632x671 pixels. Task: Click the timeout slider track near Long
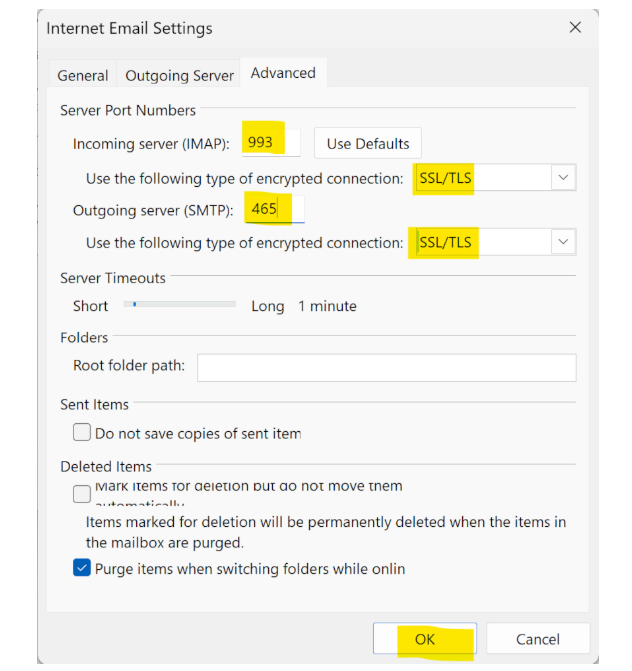point(226,305)
